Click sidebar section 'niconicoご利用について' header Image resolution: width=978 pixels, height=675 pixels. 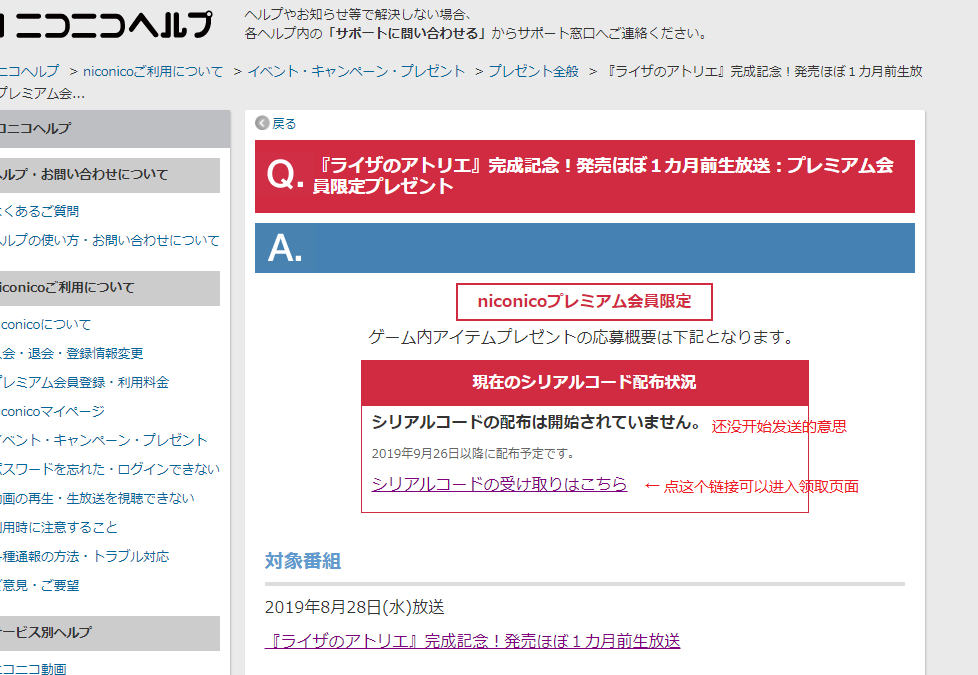pos(110,288)
